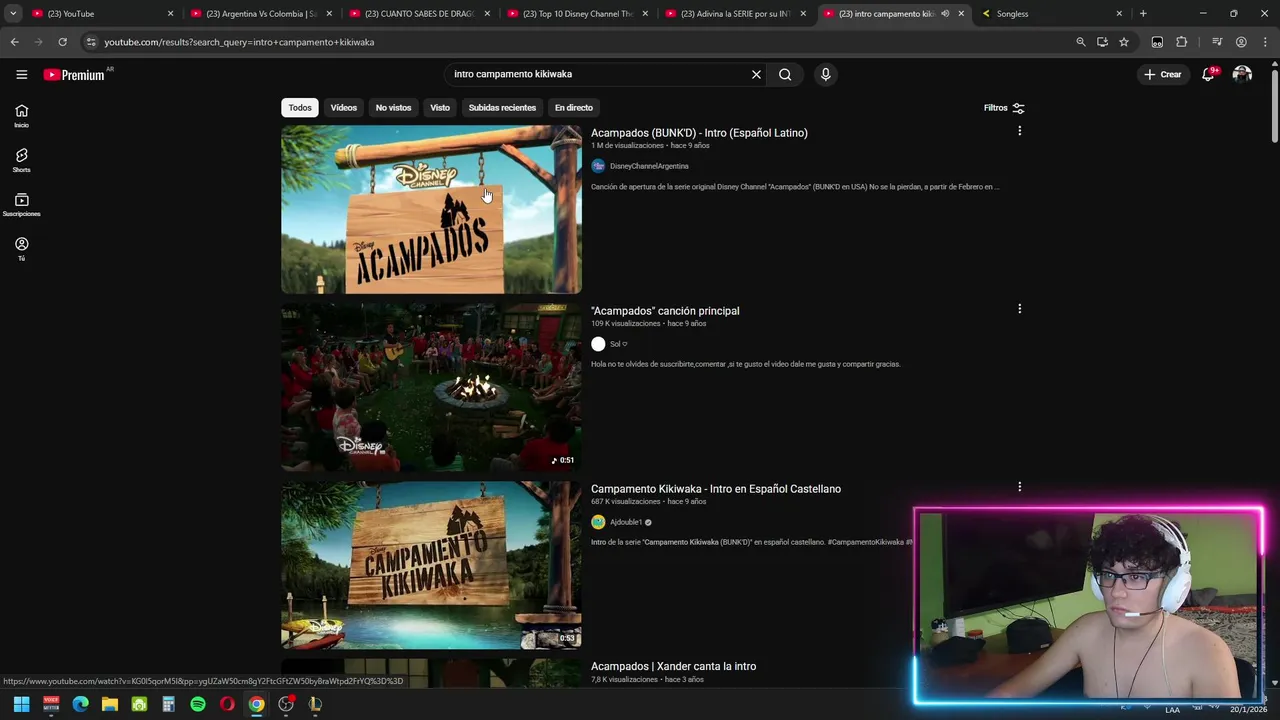
Task: Open YouTube notifications bell
Action: tap(1208, 74)
